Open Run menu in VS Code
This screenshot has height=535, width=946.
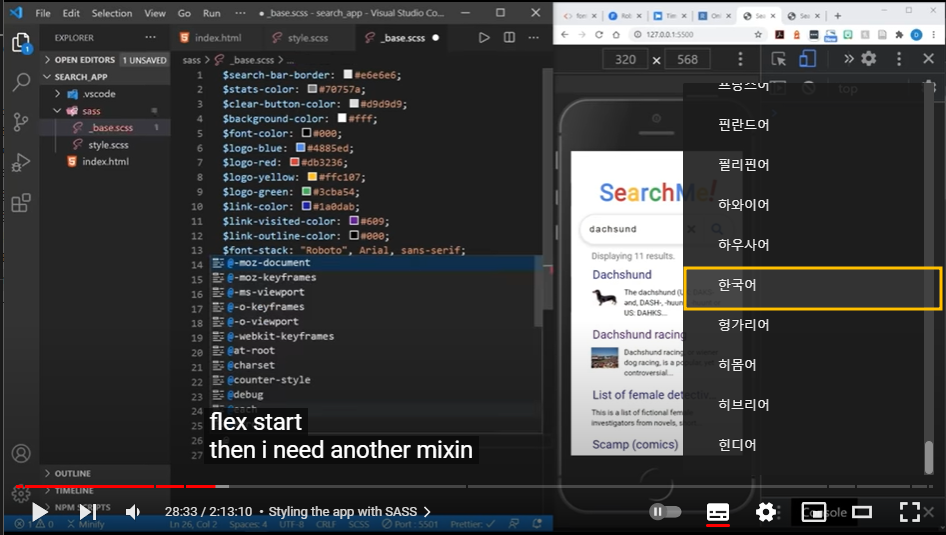click(211, 13)
